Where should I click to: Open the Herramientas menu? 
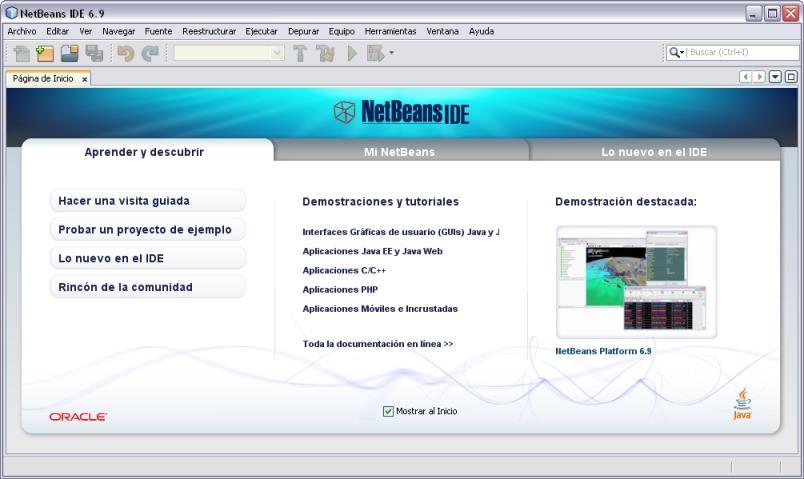pos(390,31)
